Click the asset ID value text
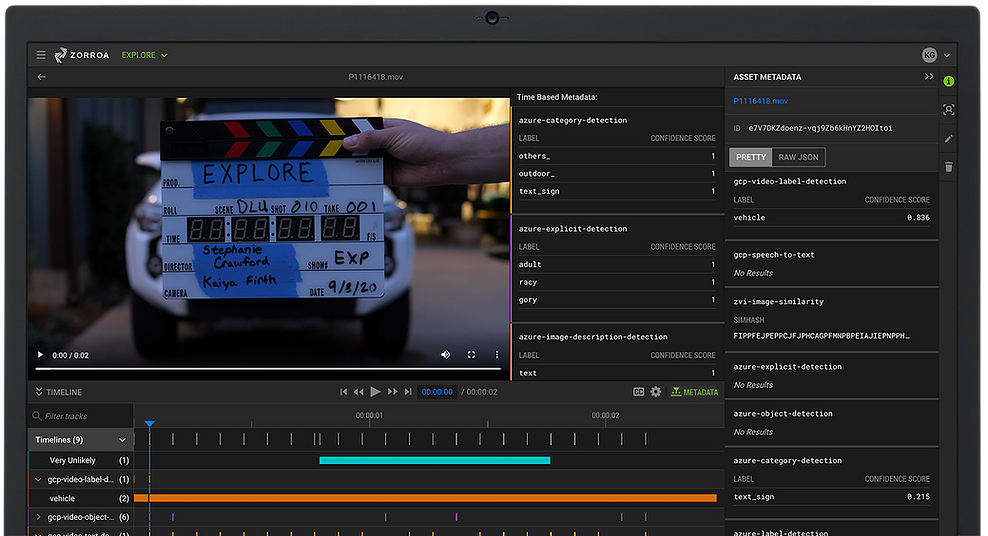The width and height of the screenshot is (988, 536). pyautogui.click(x=820, y=128)
